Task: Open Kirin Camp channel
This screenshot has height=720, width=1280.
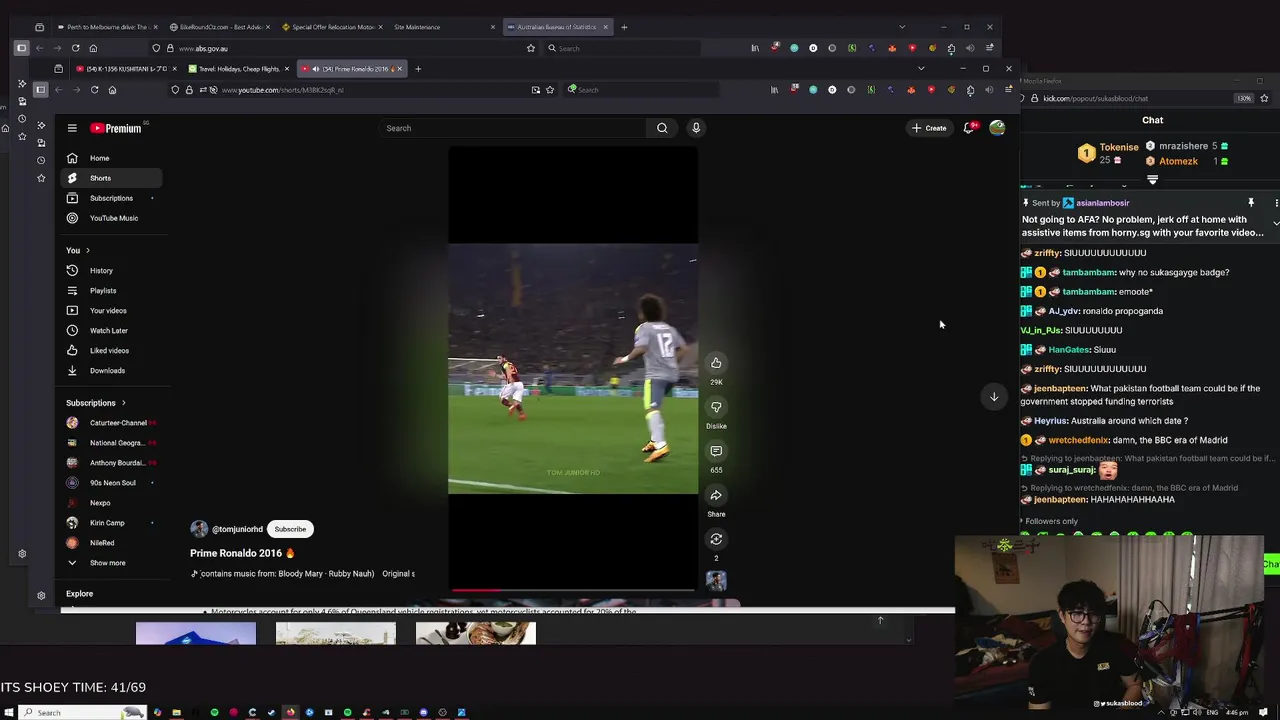Action: point(110,523)
